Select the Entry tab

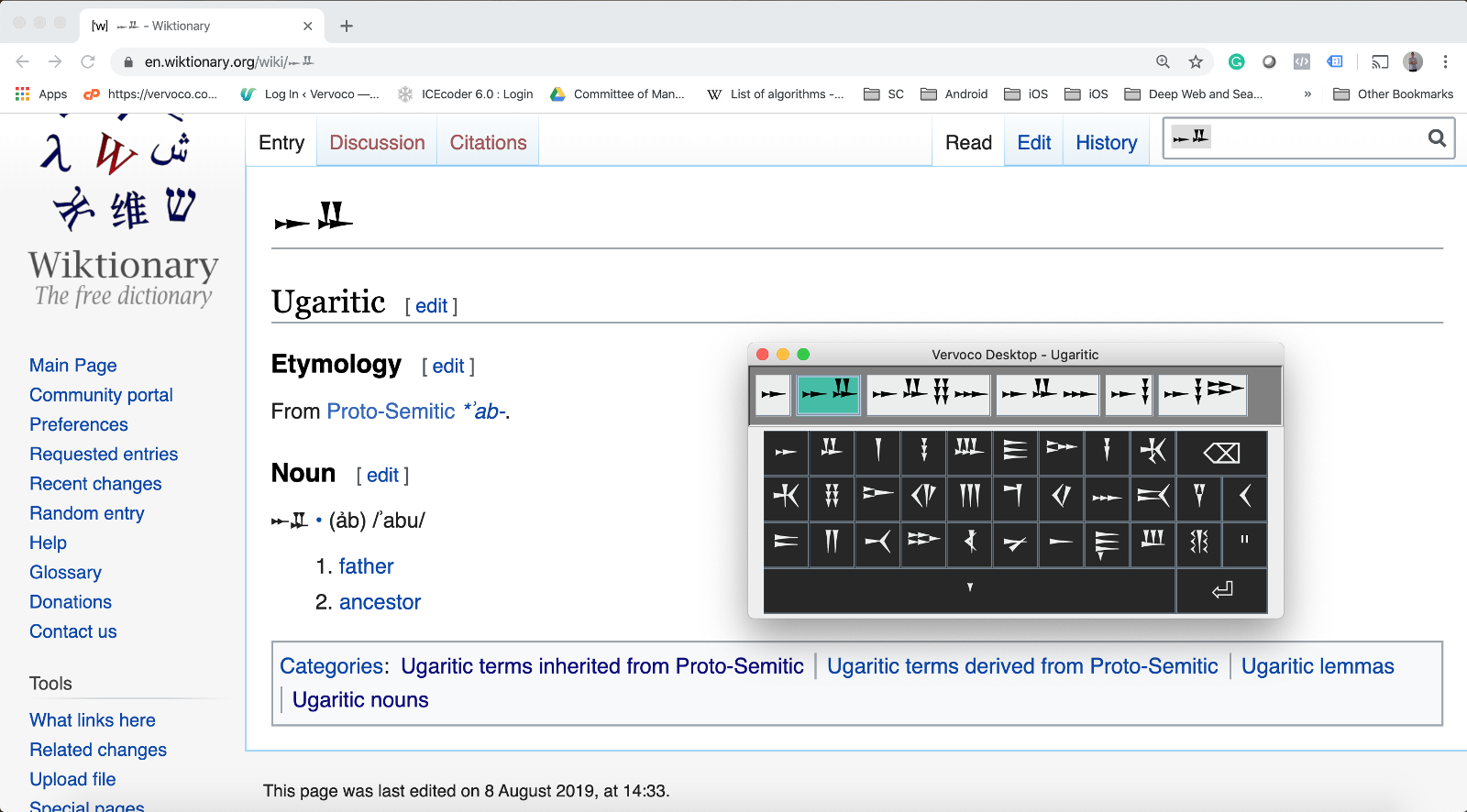[281, 142]
